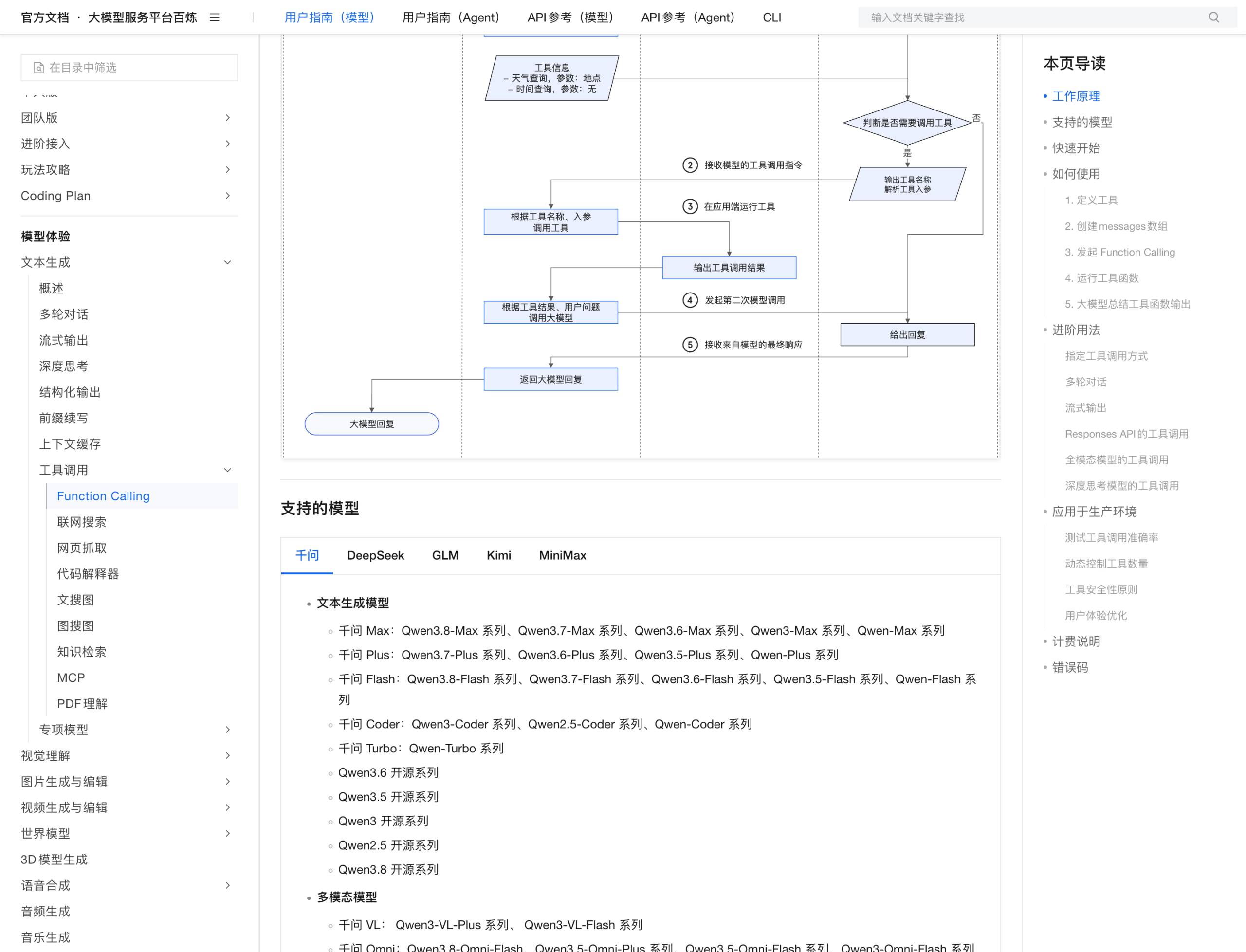Open 联网搜索 in the sidebar
Image resolution: width=1246 pixels, height=952 pixels.
[x=82, y=522]
